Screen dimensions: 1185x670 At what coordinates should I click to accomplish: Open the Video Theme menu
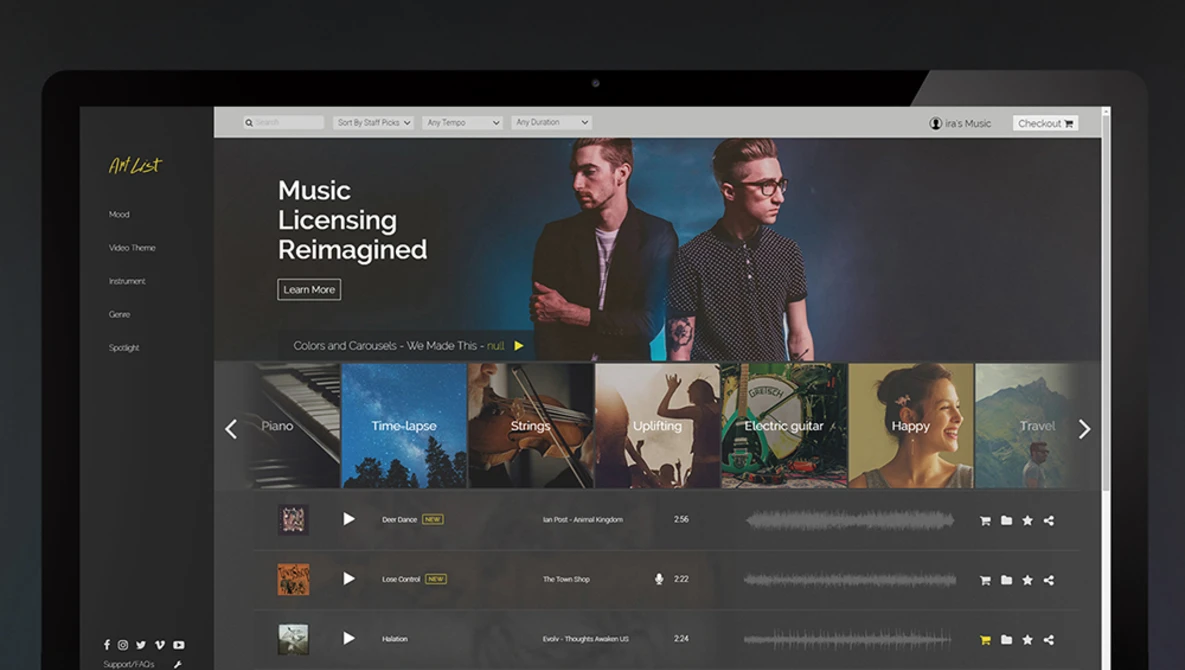point(131,248)
